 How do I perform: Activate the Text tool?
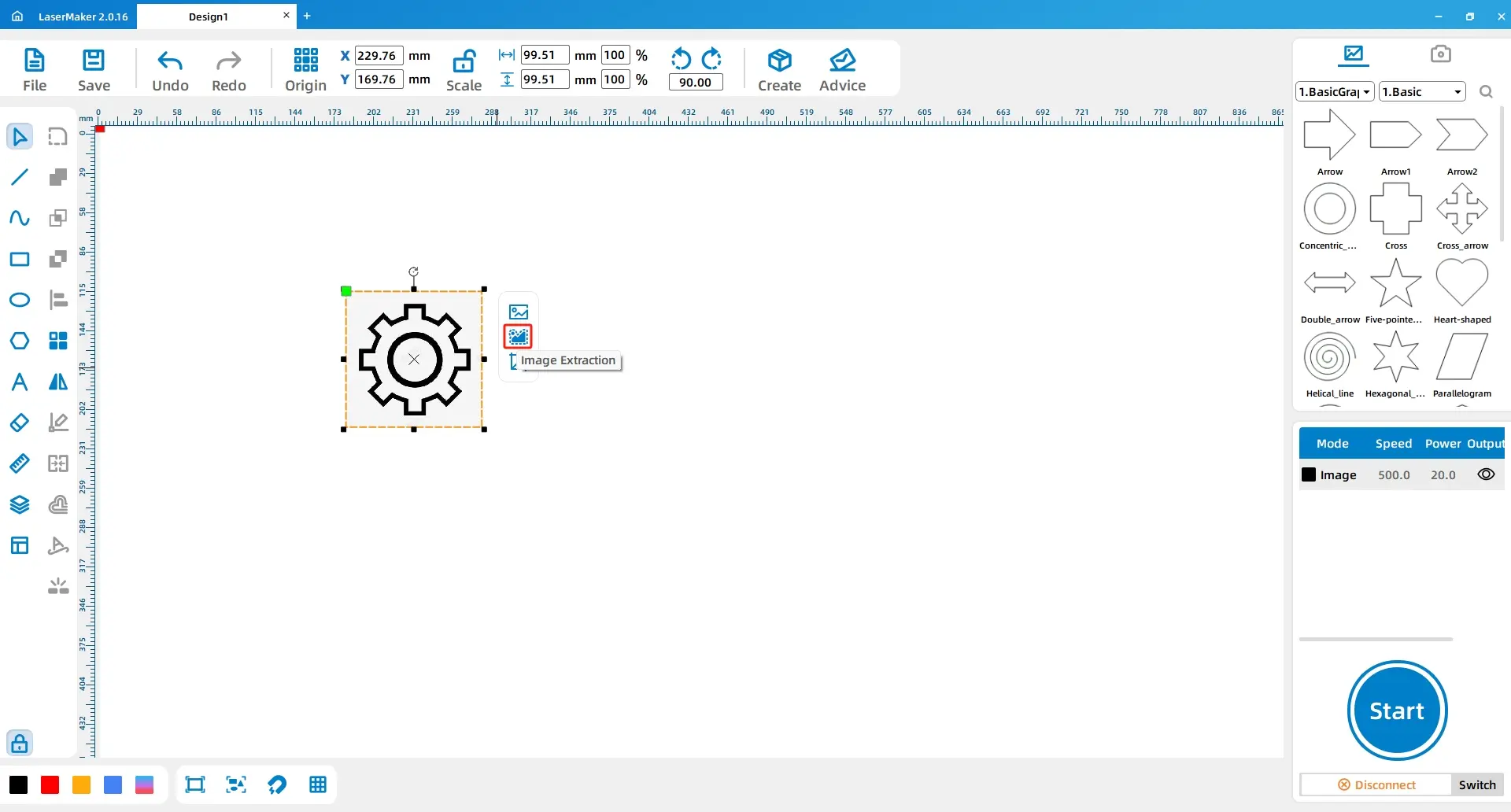[20, 382]
